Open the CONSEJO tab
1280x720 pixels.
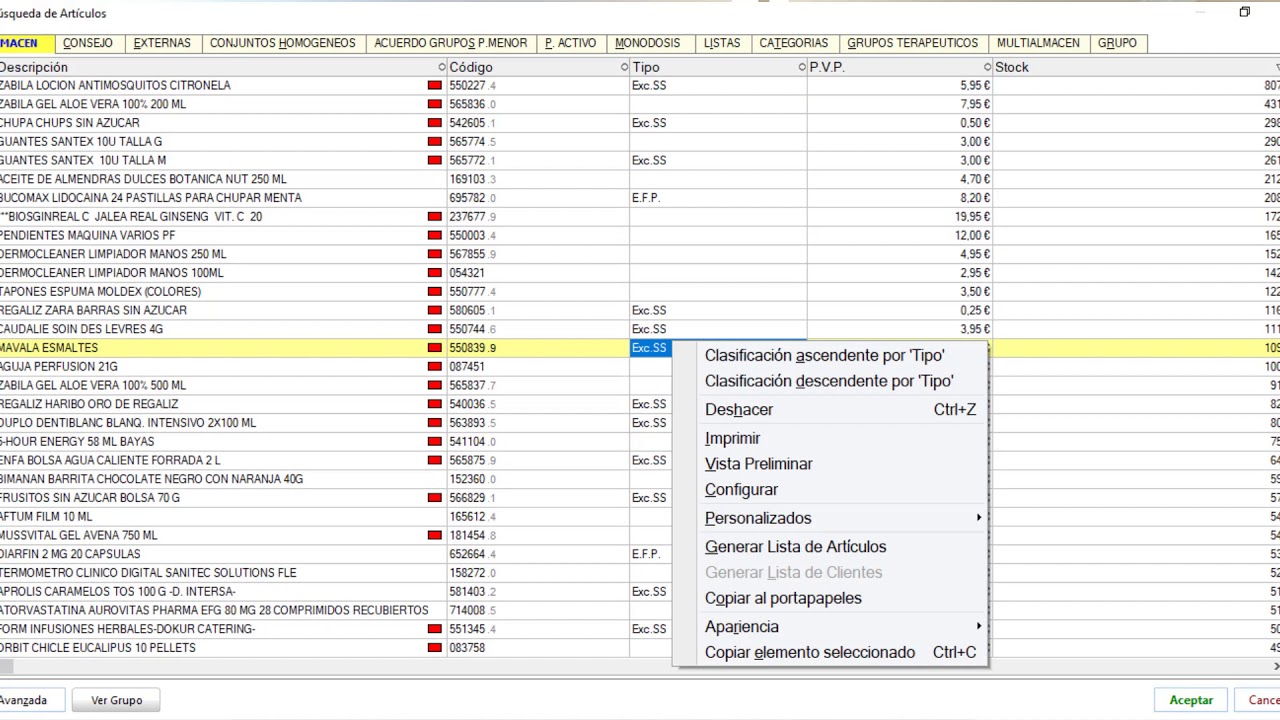[x=88, y=43]
